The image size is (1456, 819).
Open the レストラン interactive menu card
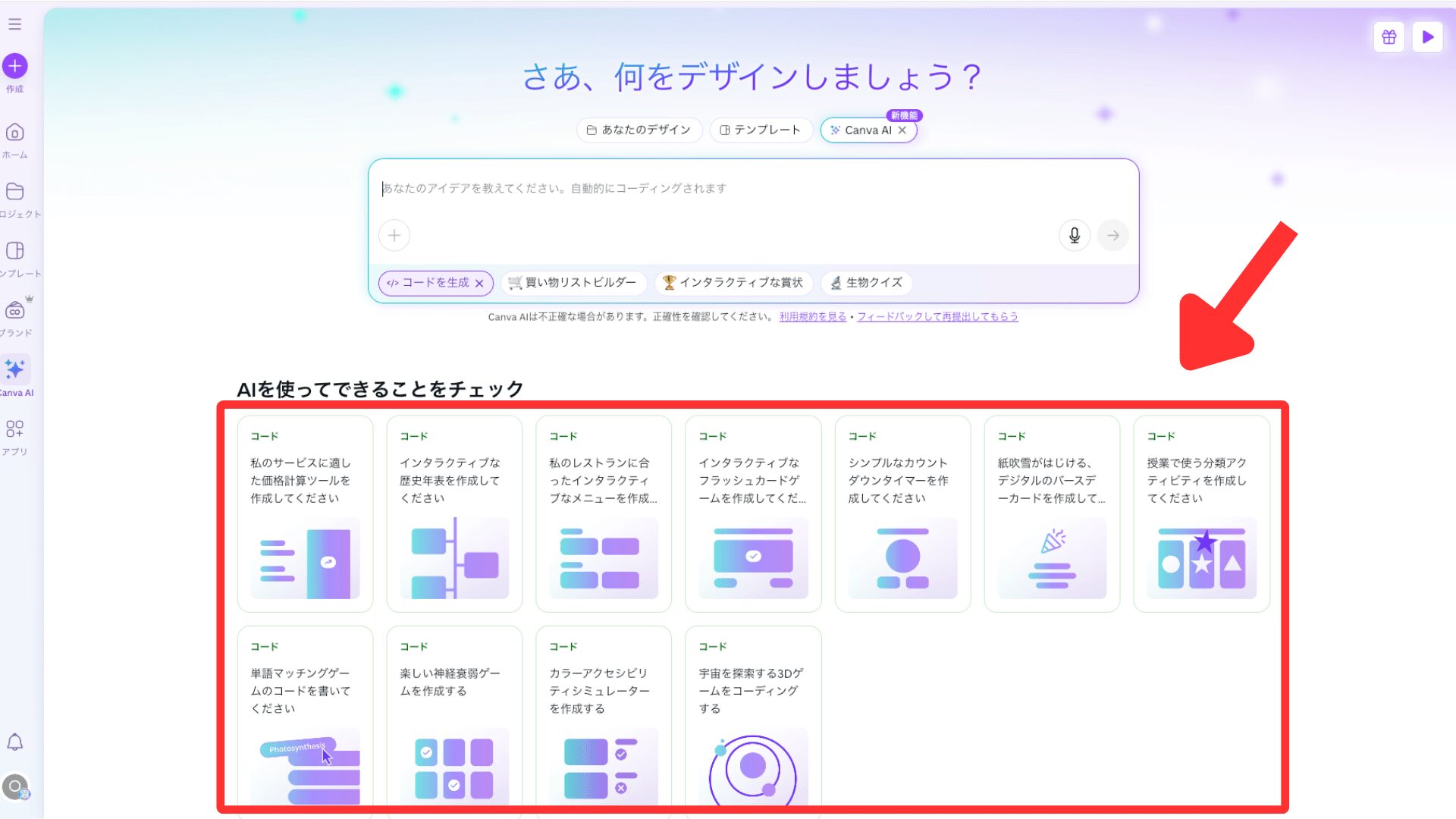click(604, 513)
